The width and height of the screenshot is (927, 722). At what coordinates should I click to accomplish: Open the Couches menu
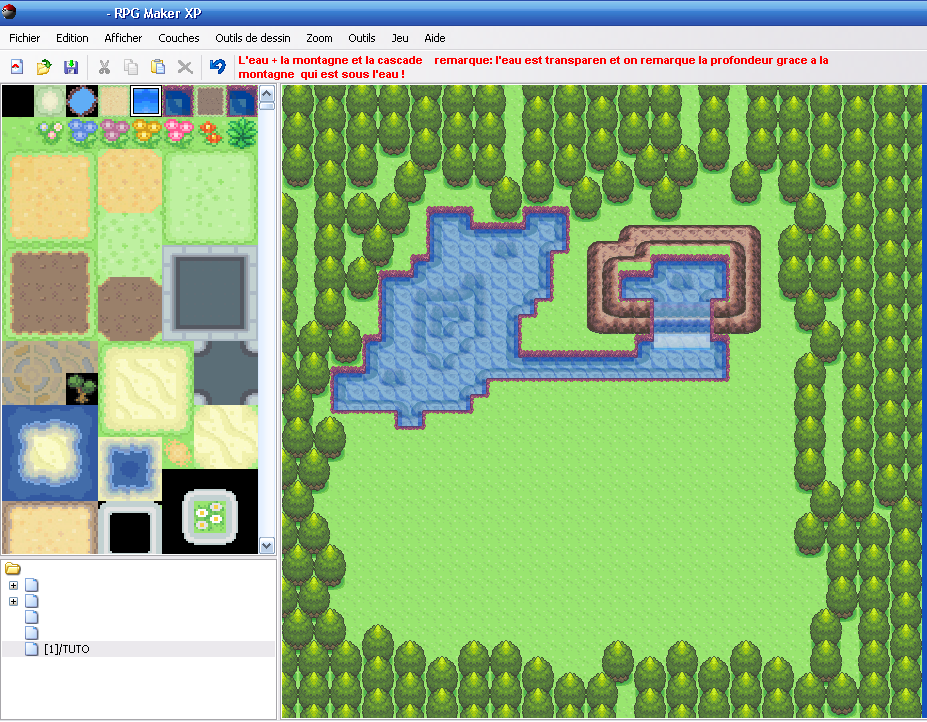pyautogui.click(x=179, y=38)
